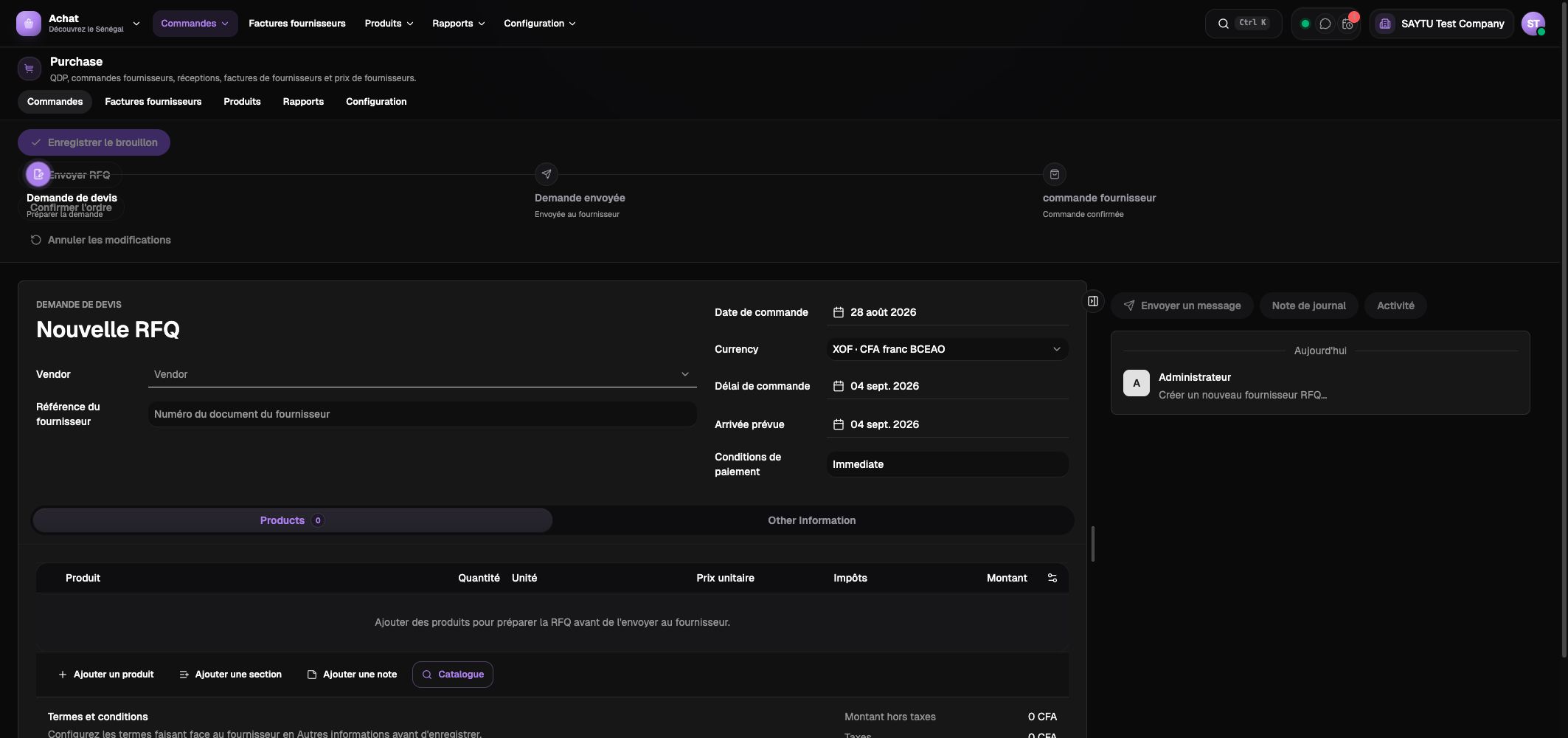Viewport: 1568px width, 738px height.
Task: Click the plus icon of Ajouter un produit
Action: (63, 675)
